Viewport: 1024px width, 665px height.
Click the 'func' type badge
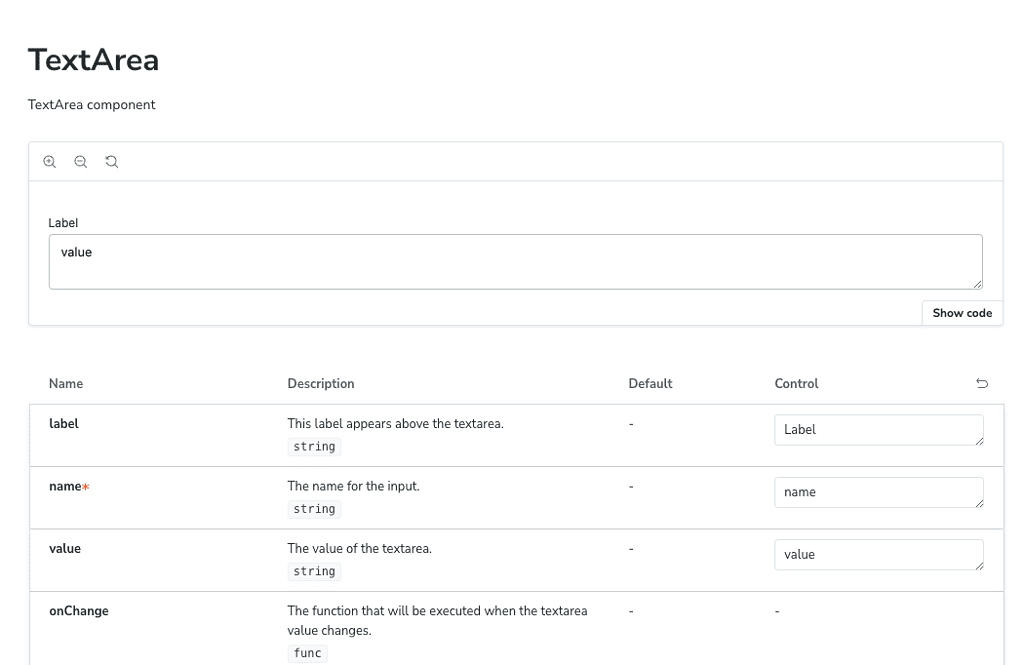(x=307, y=653)
